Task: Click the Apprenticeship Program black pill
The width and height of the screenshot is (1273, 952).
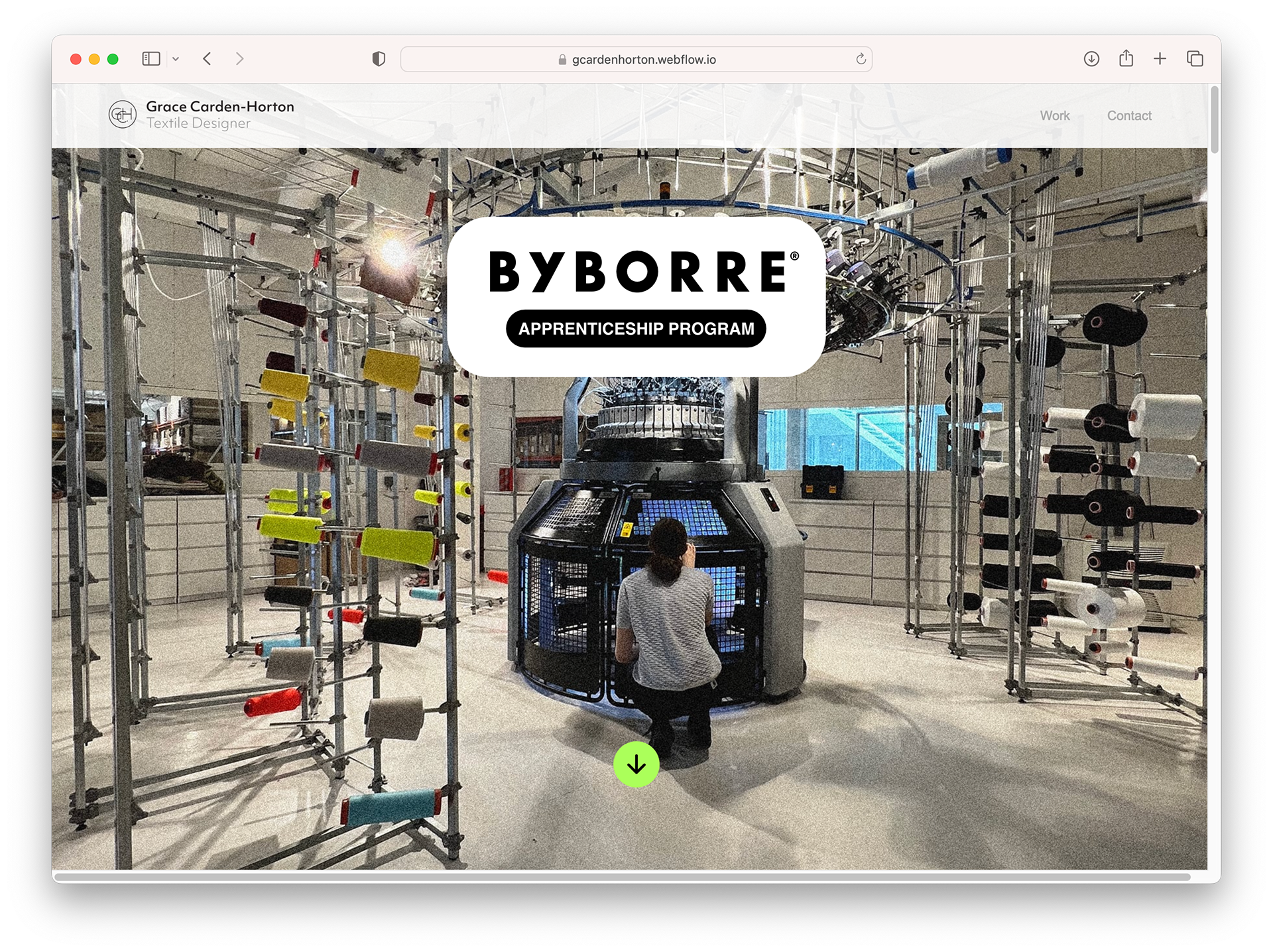Action: pyautogui.click(x=636, y=329)
